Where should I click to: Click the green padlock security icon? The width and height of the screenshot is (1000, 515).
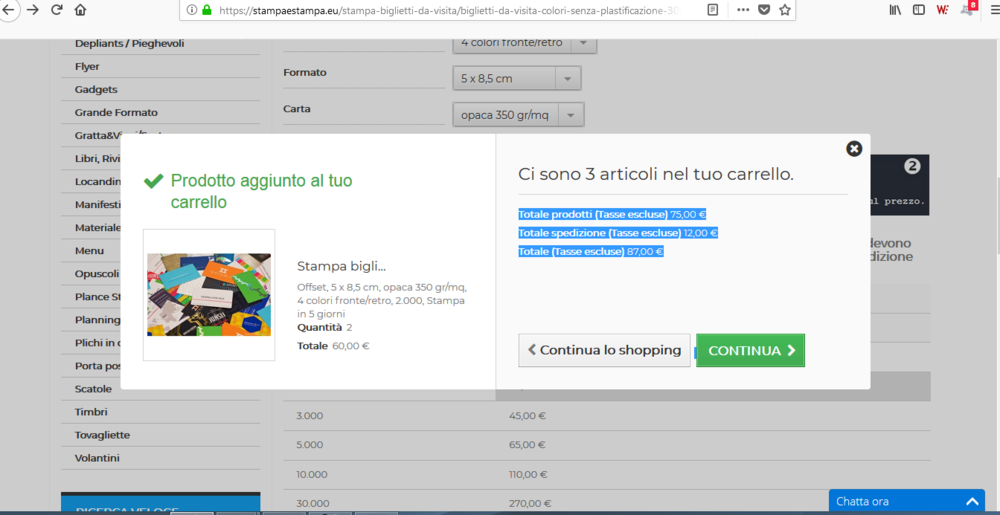tap(207, 10)
